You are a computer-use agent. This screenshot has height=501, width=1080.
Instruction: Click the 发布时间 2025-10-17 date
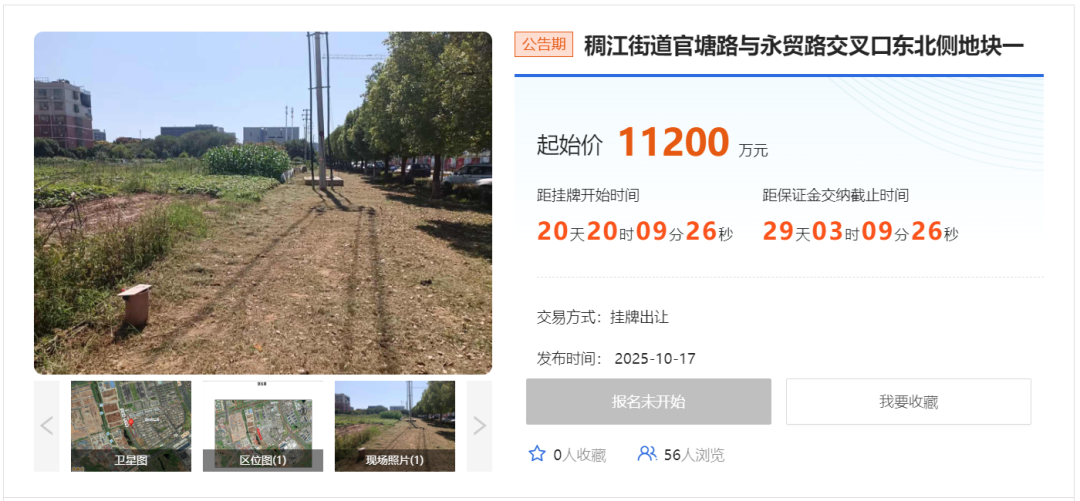pos(616,359)
